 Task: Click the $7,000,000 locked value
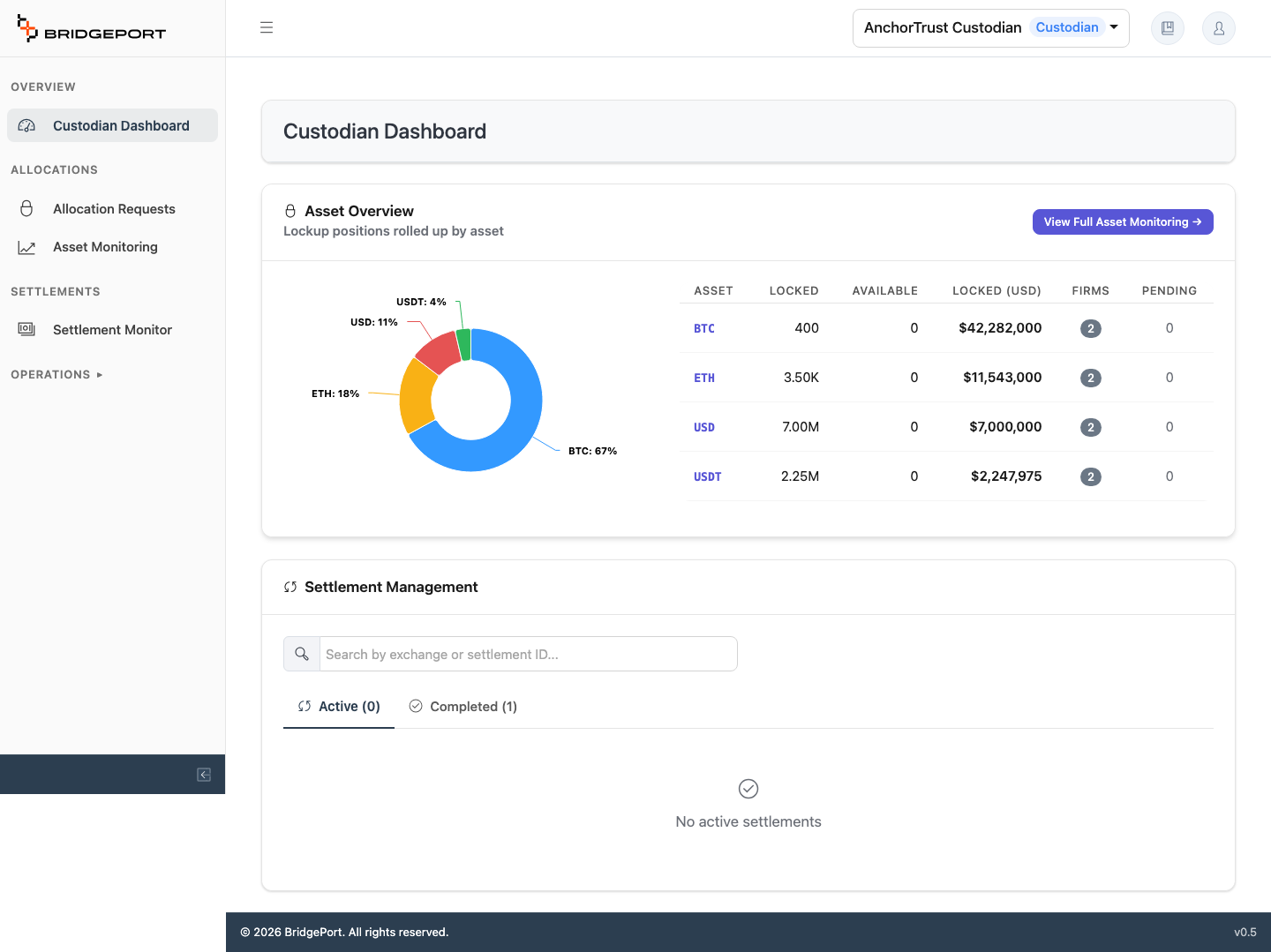(x=1005, y=427)
